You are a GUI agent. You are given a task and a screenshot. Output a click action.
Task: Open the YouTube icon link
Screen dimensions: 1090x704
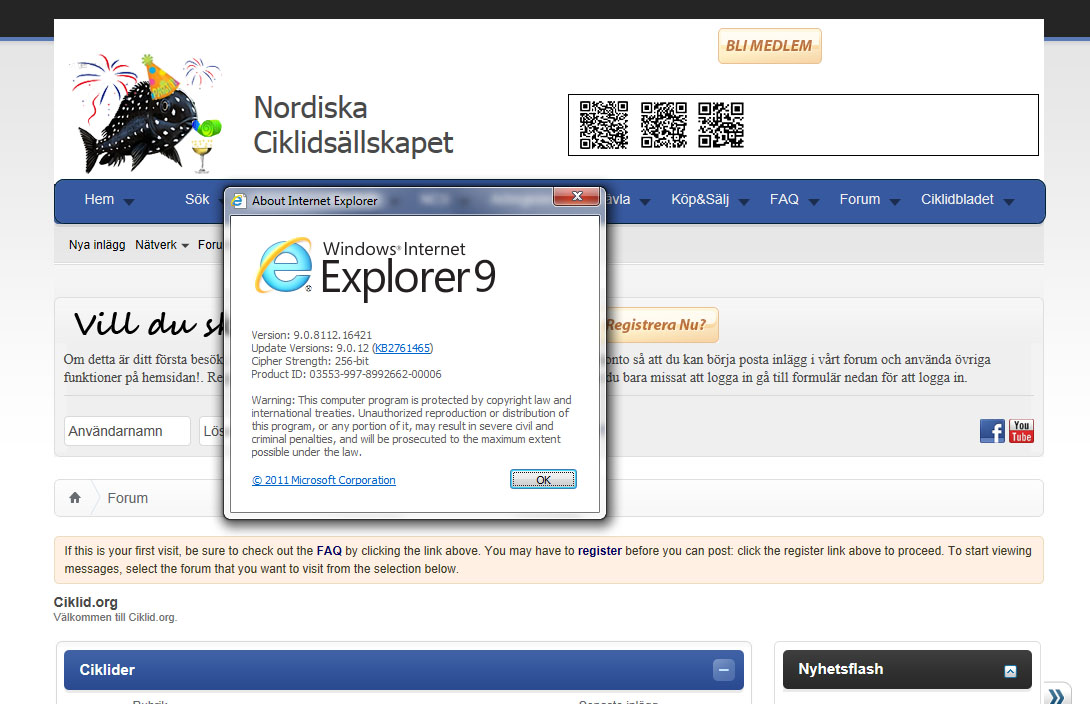(x=1021, y=431)
